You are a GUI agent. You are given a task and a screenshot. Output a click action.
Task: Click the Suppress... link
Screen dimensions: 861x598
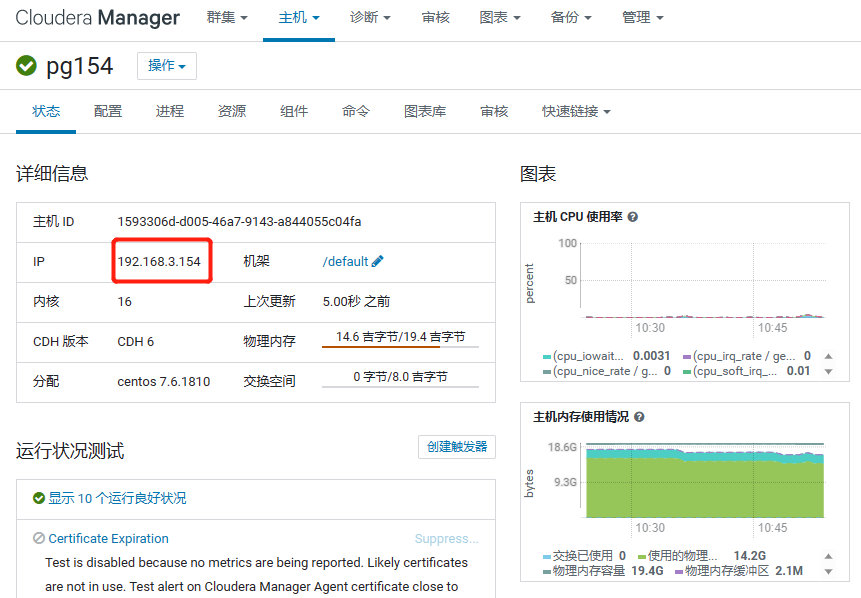(446, 539)
